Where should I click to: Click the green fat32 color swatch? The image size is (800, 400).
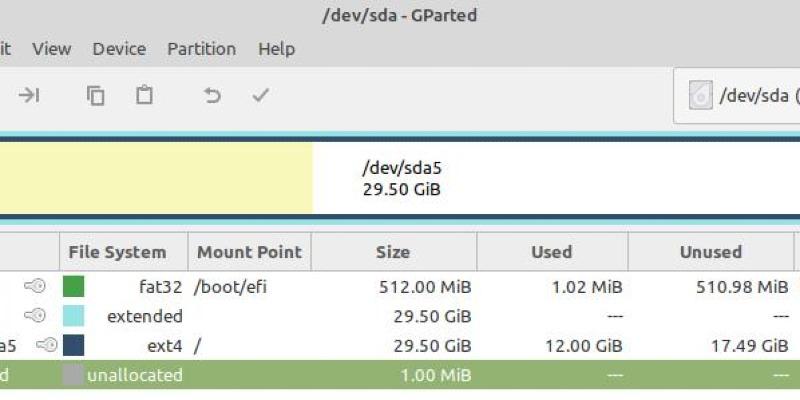pyautogui.click(x=73, y=287)
